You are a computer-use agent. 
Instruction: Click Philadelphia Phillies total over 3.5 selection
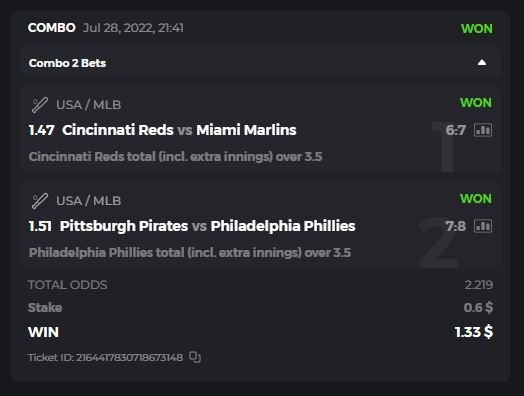[x=190, y=253]
